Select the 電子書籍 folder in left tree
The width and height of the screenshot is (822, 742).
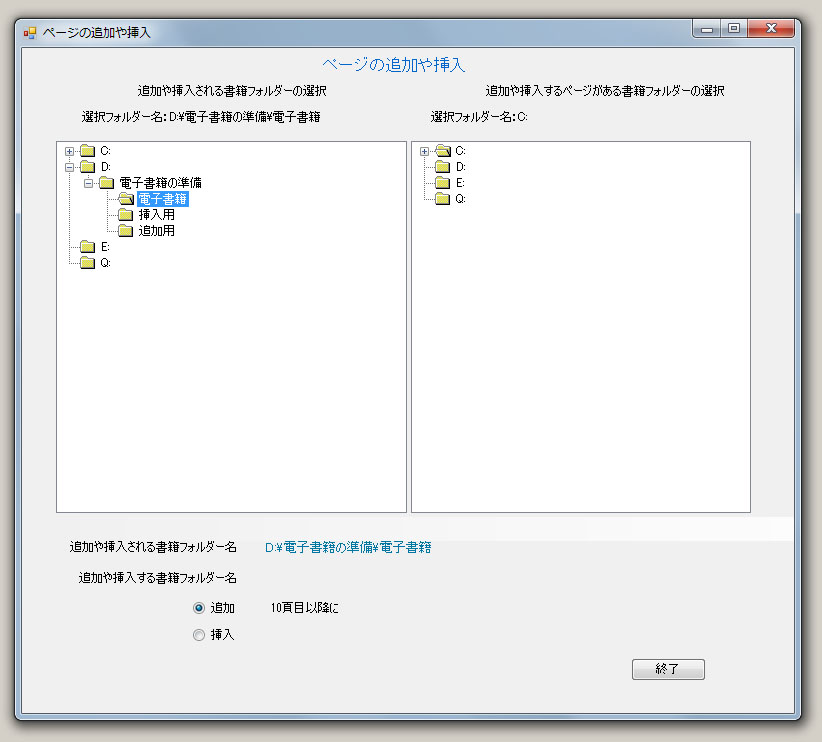click(x=162, y=199)
